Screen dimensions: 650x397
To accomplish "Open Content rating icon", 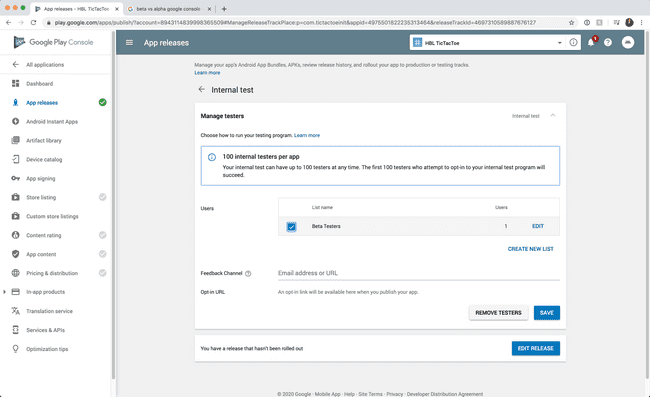I will 15,235.
